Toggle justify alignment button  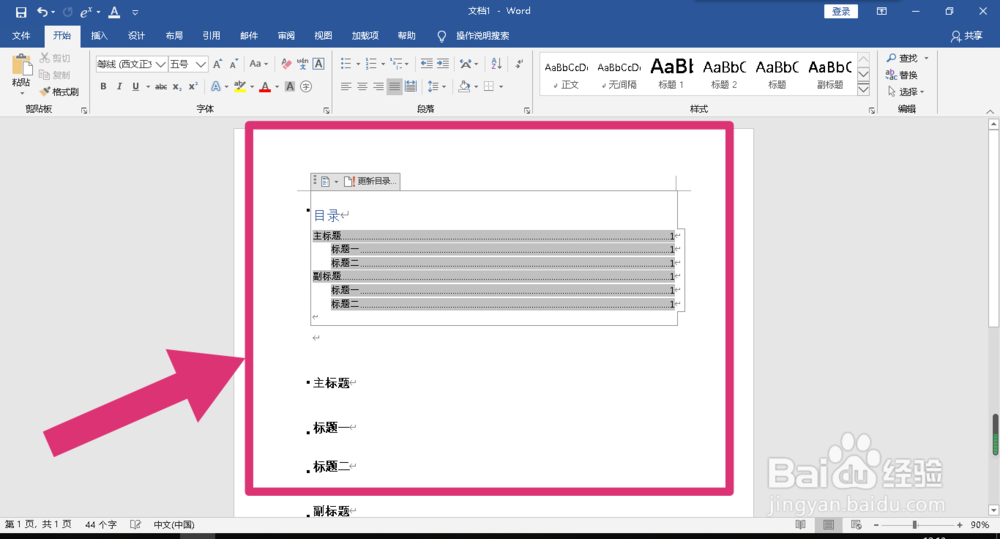click(395, 86)
